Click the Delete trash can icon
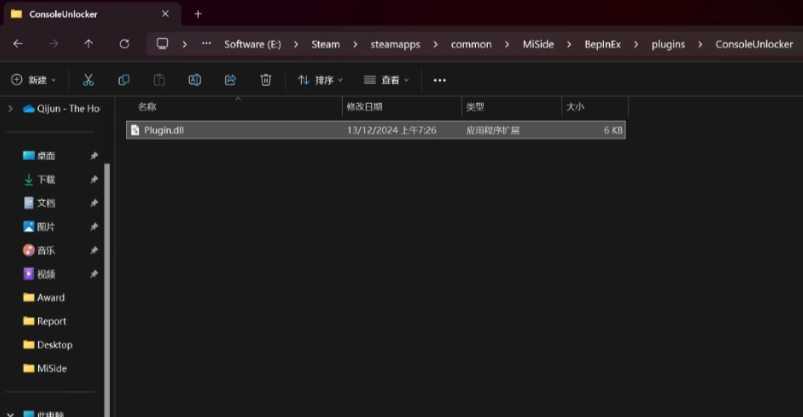This screenshot has height=417, width=803. tap(266, 80)
